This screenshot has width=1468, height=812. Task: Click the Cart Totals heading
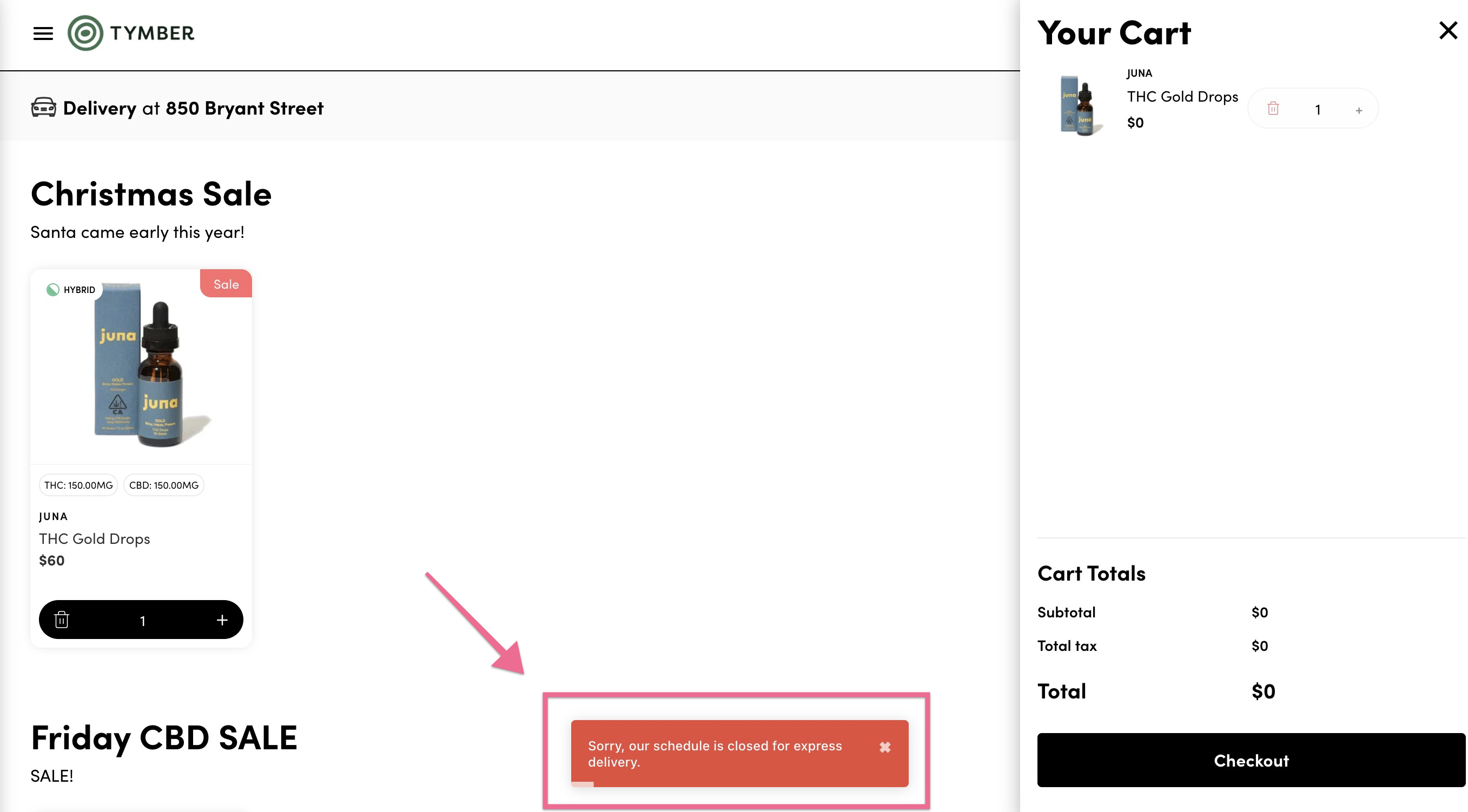(1092, 573)
